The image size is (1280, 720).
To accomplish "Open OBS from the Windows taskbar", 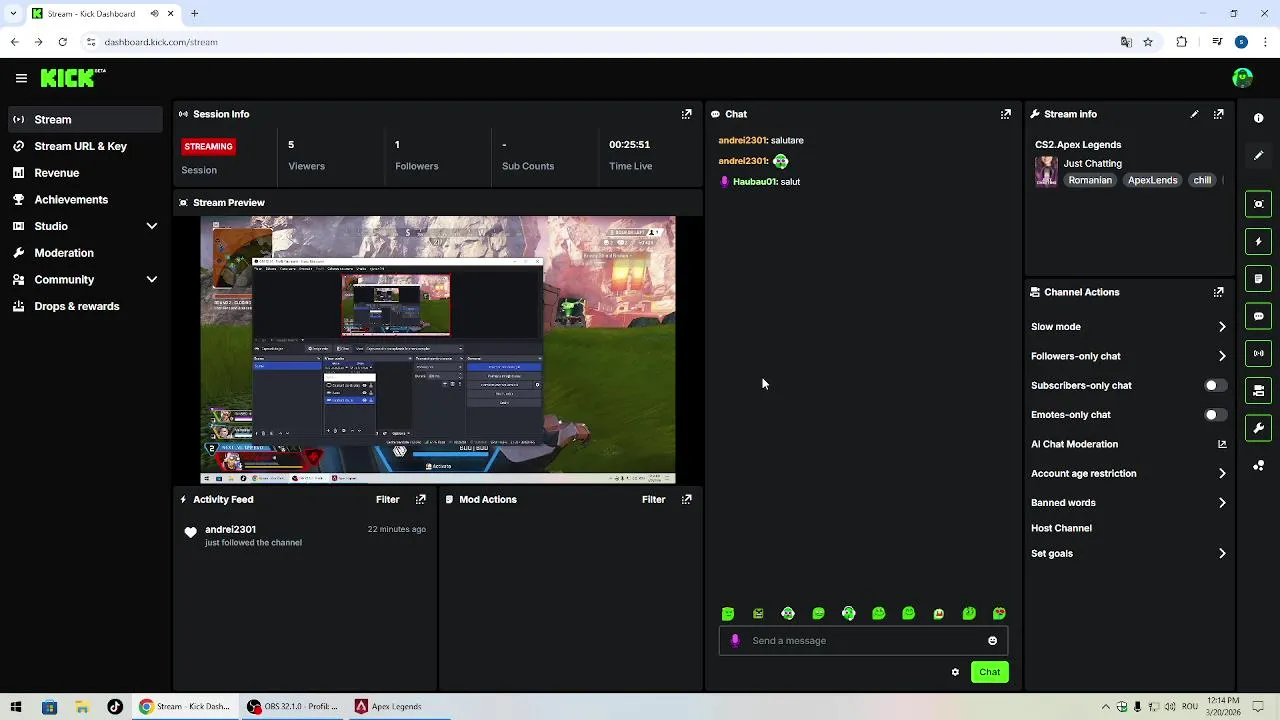I will 293,706.
